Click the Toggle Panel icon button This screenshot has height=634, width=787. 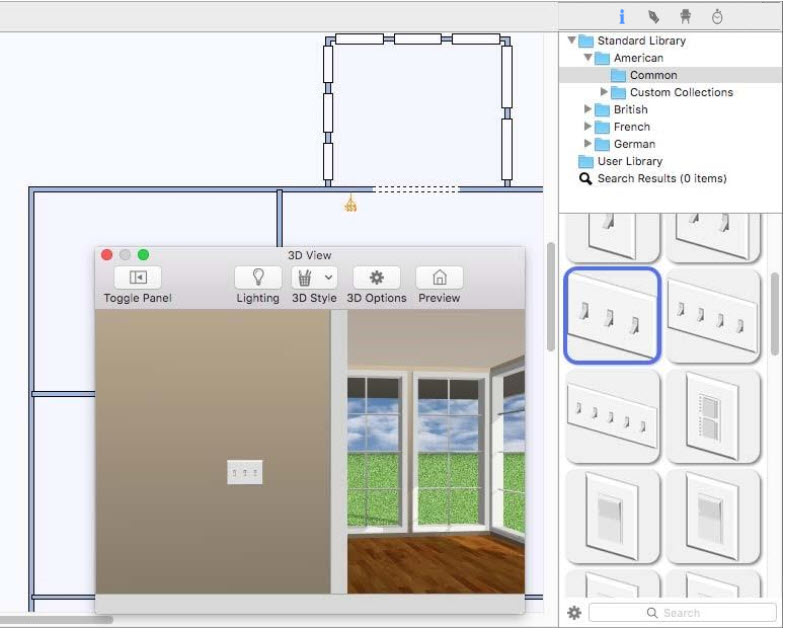coord(138,277)
